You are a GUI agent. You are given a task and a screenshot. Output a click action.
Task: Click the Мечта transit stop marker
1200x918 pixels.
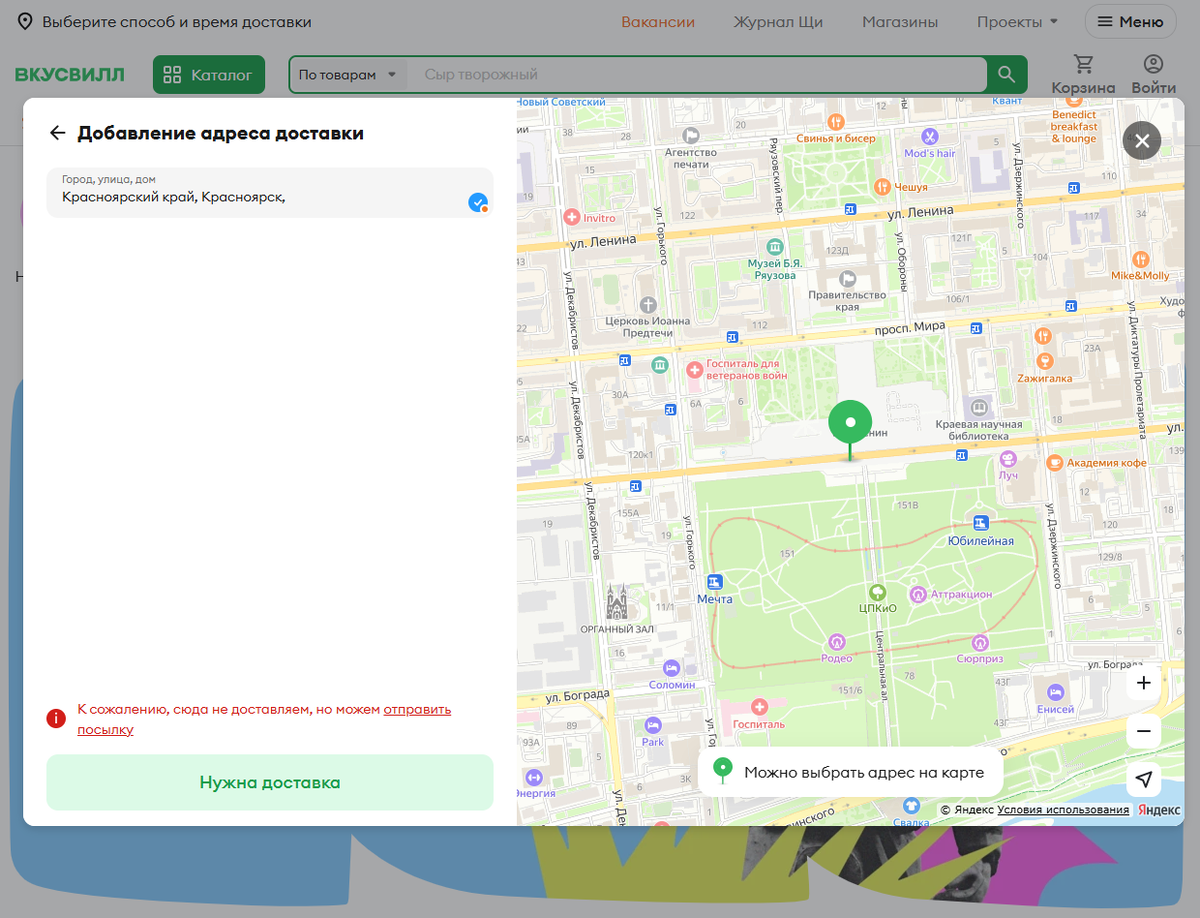tap(715, 582)
